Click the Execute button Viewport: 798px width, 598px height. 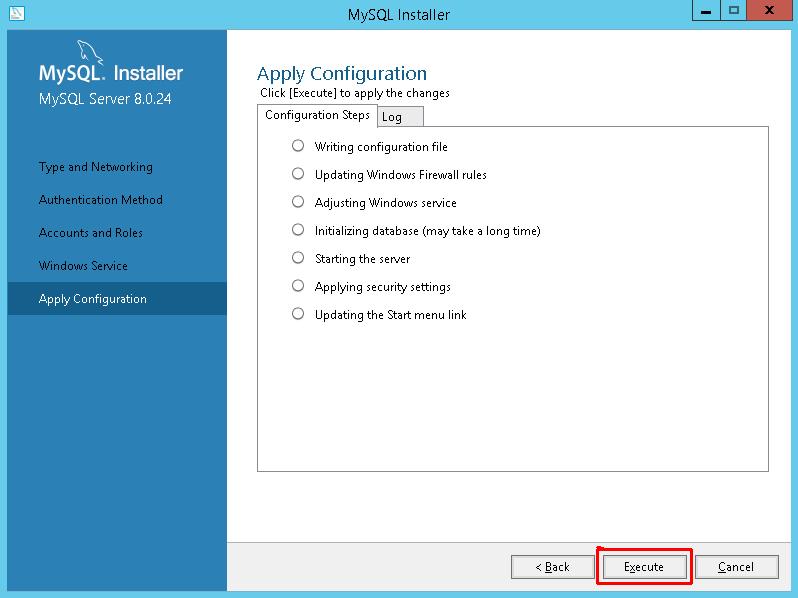644,566
